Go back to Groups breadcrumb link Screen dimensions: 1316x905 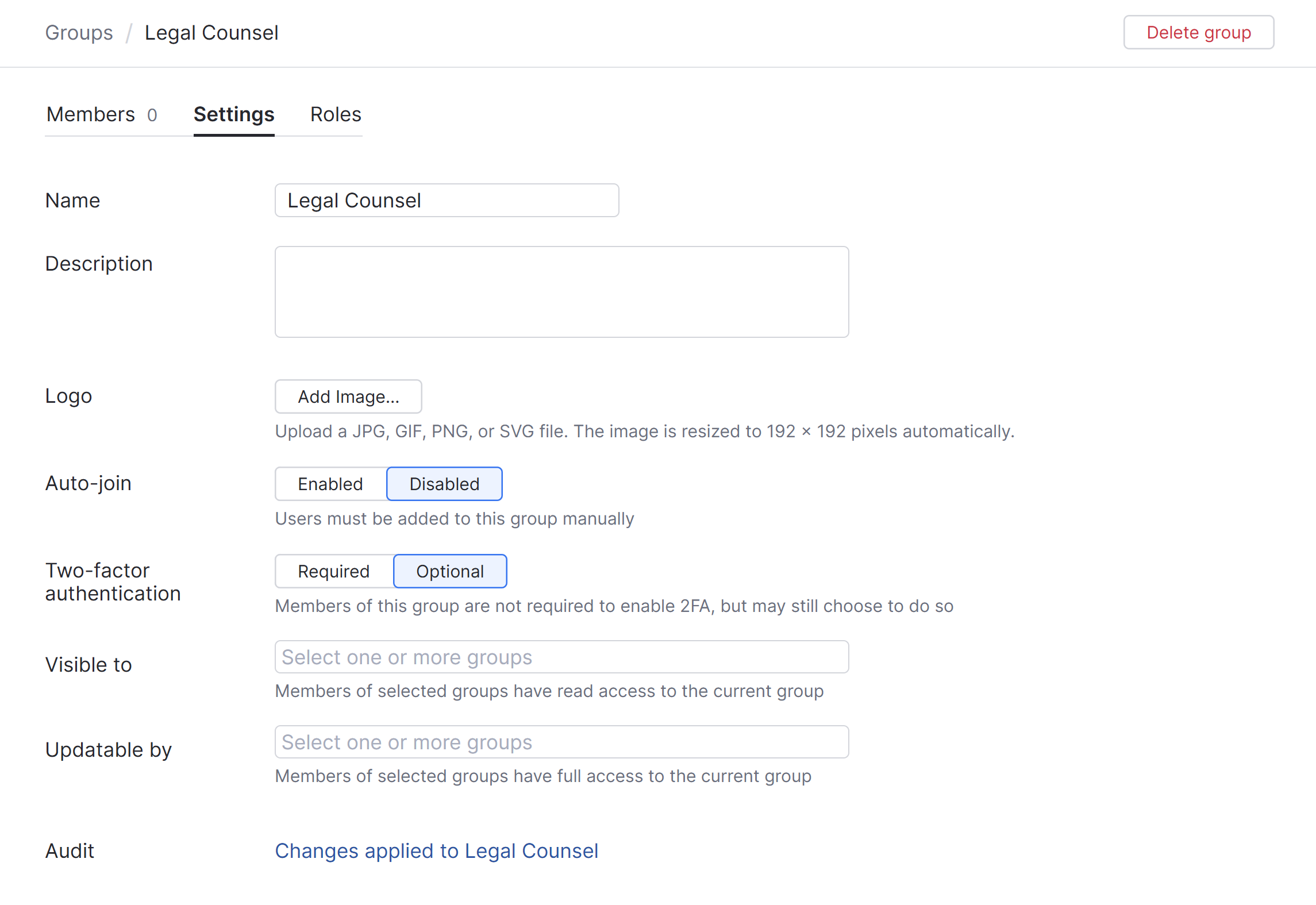pos(79,33)
